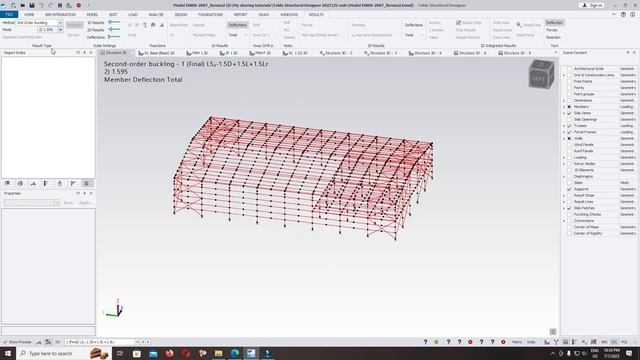The image size is (640, 360).
Task: Uncheck Supports in Scene Content
Action: (569, 189)
